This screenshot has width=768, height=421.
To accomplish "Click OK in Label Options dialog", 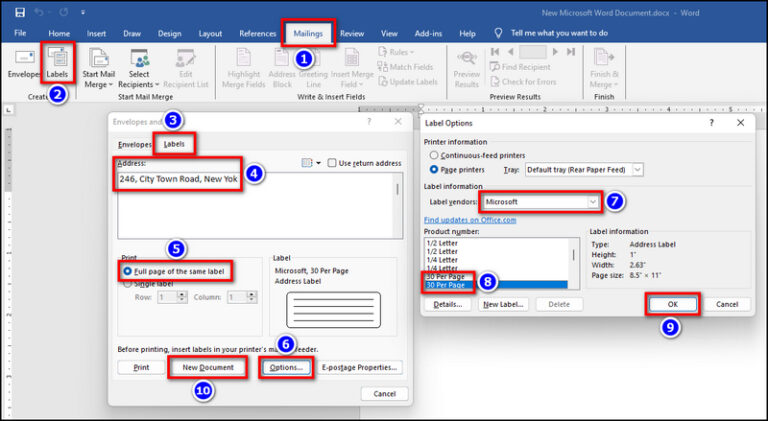I will point(672,304).
